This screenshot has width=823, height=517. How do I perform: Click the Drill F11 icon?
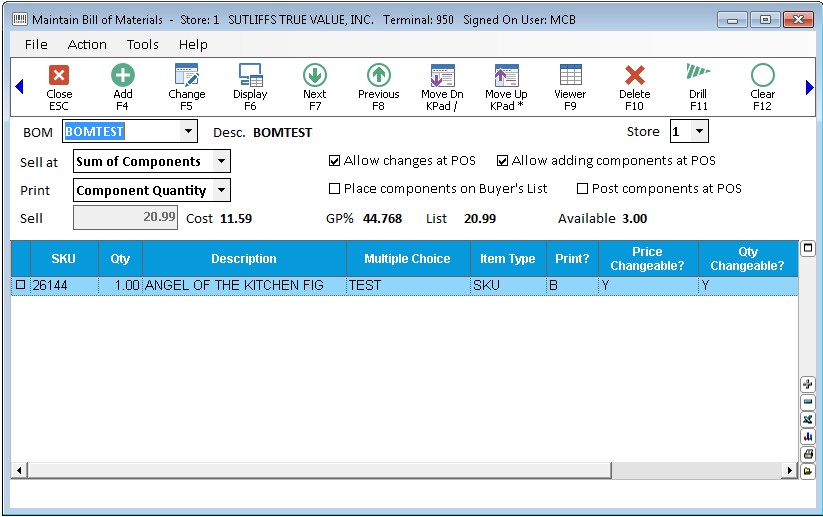tap(698, 76)
